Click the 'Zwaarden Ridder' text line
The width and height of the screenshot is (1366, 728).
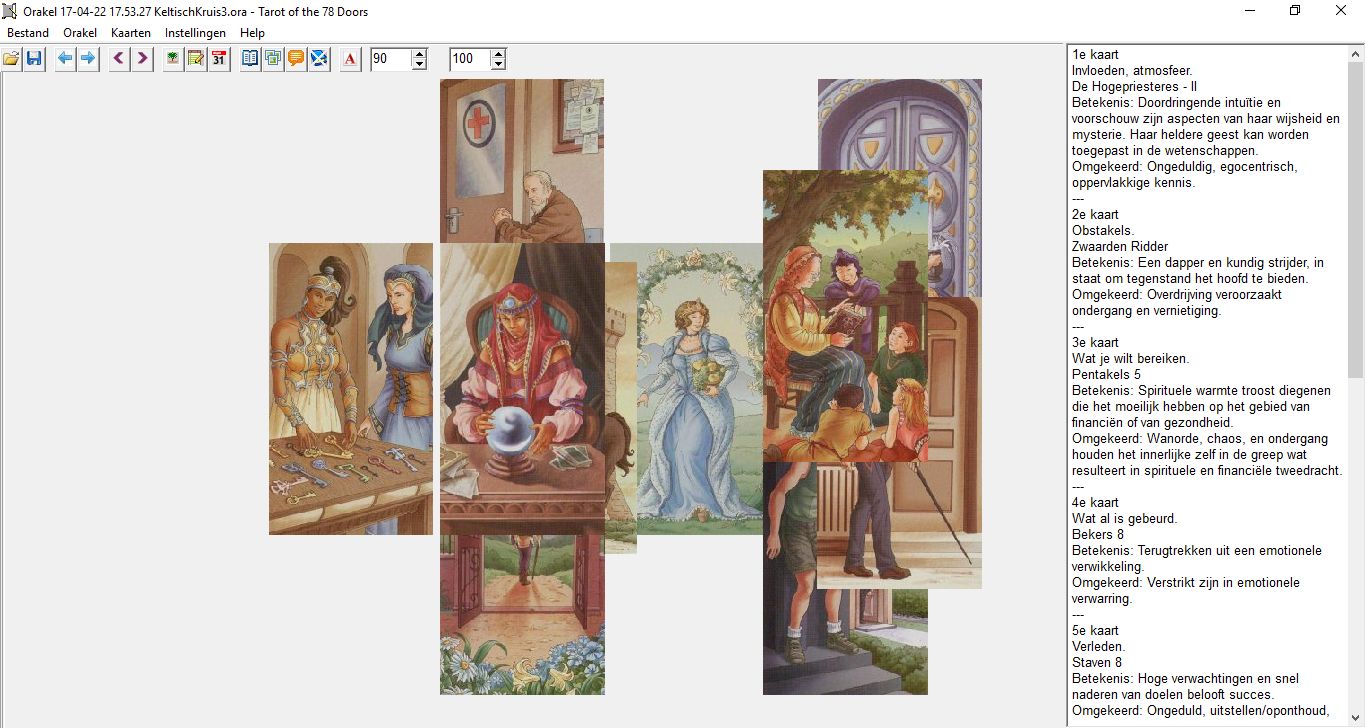pos(1120,247)
